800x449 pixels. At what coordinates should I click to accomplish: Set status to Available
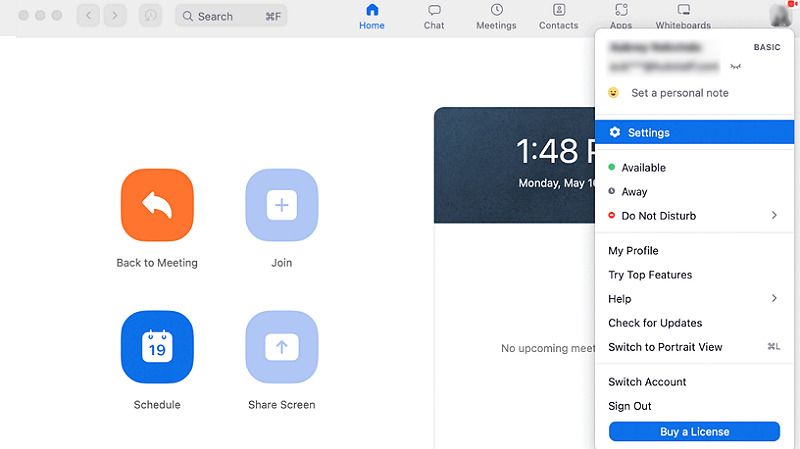point(643,168)
